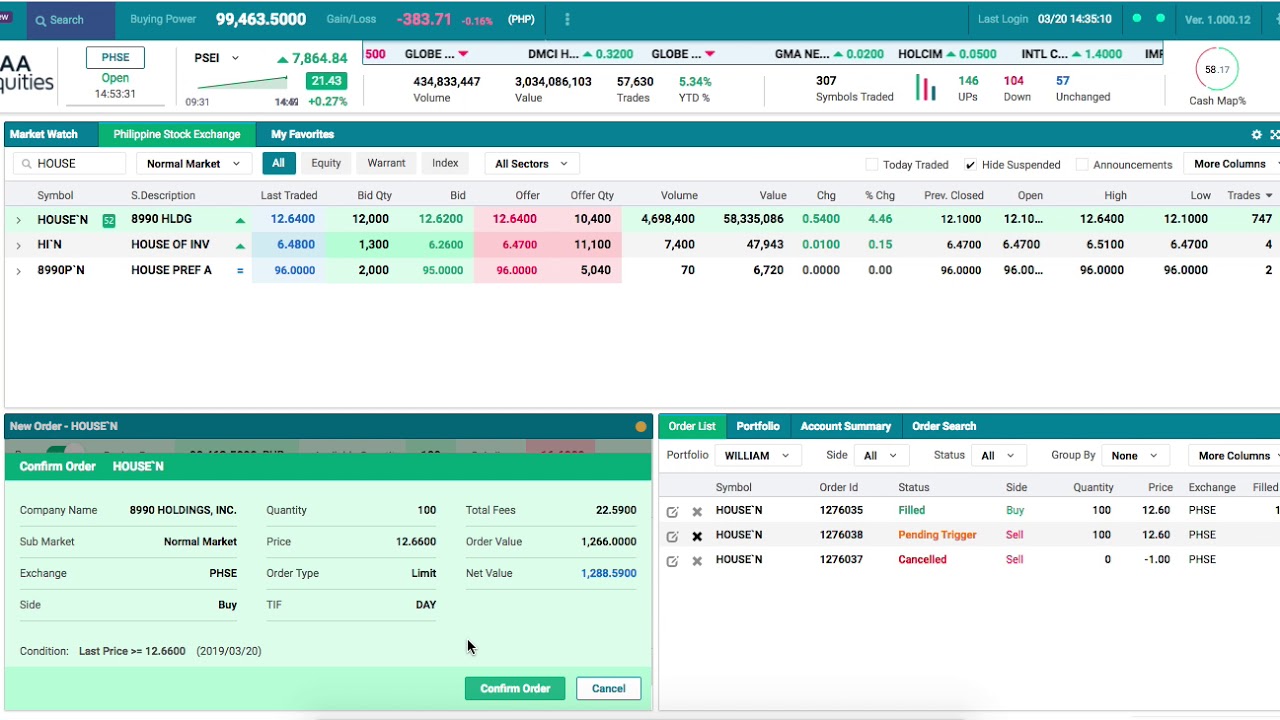Open the Order Search tab

tap(944, 426)
